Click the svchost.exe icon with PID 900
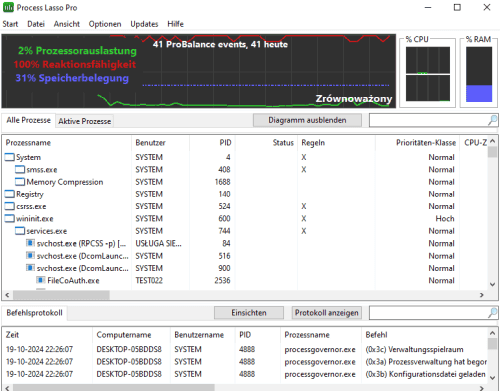This screenshot has height=391, width=500. coord(30,268)
